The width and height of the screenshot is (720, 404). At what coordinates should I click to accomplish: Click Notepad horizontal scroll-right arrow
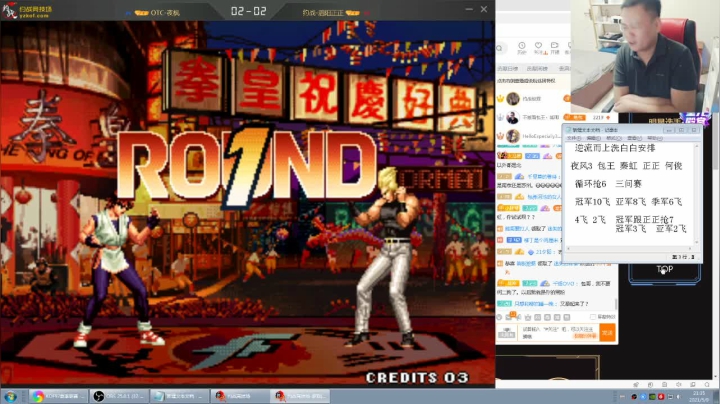(x=691, y=249)
